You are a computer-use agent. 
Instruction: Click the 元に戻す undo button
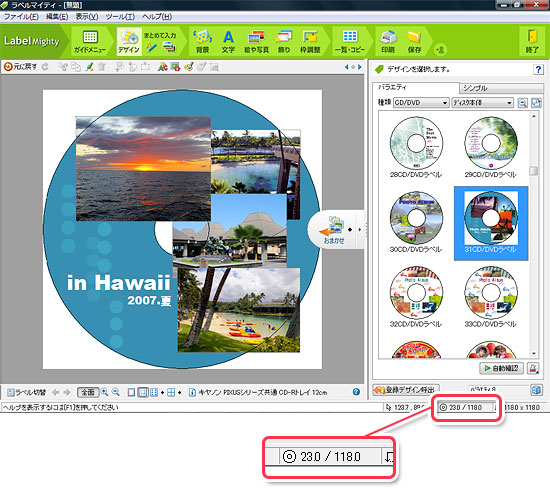click(x=20, y=67)
